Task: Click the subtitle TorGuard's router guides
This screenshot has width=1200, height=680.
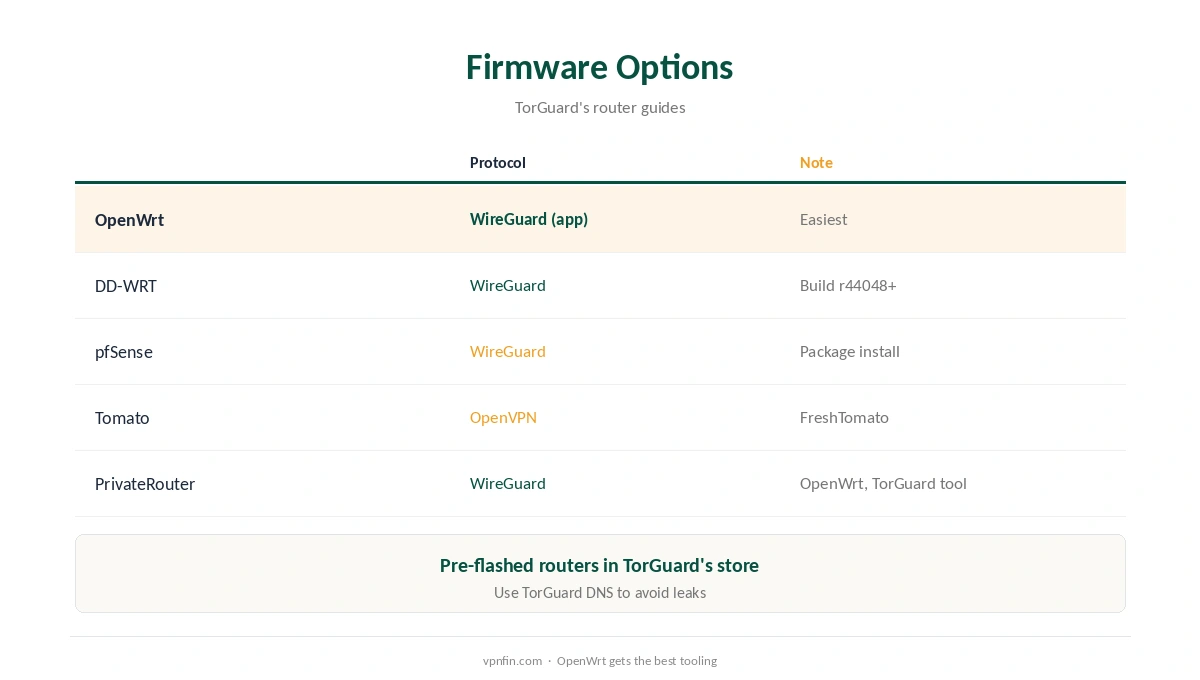Action: 600,107
